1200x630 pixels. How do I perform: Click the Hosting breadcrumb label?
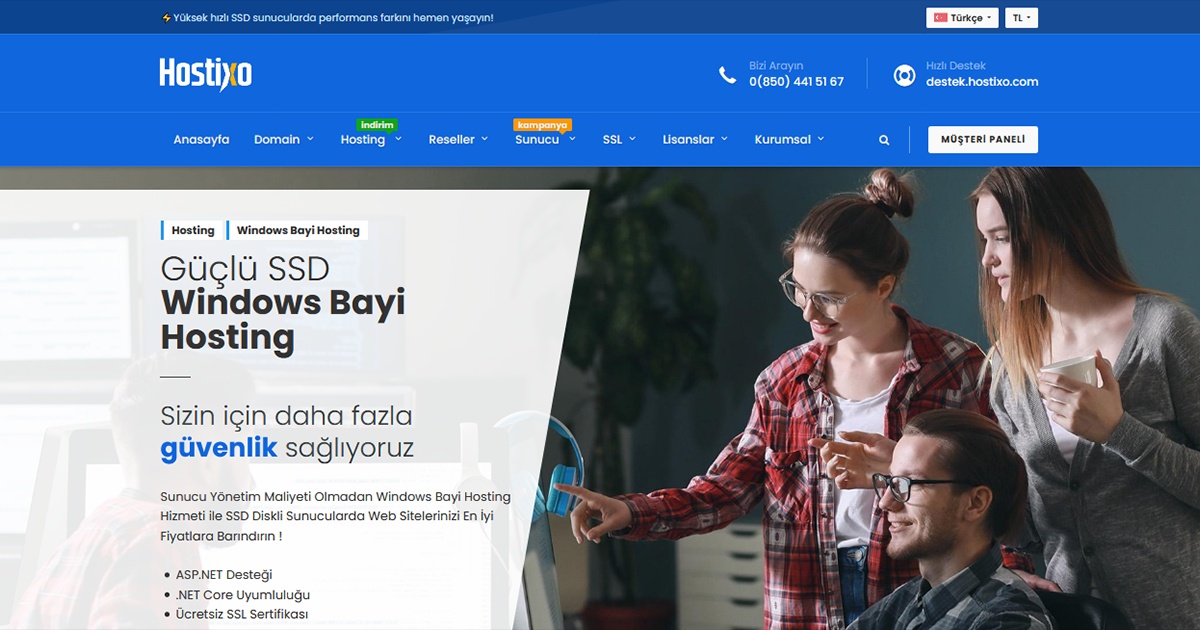pyautogui.click(x=192, y=230)
